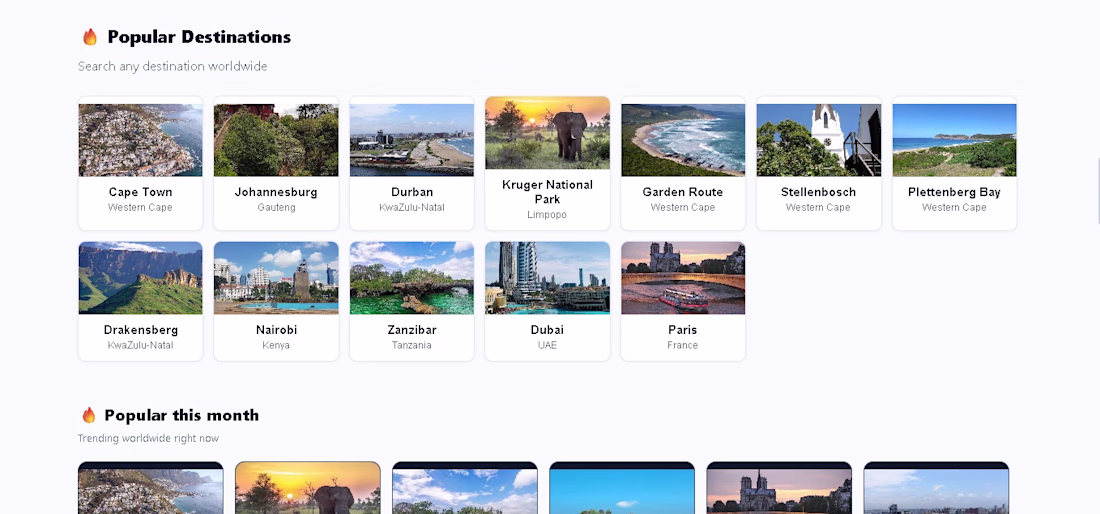The width and height of the screenshot is (1100, 514).
Task: Click the Nairobi title text
Action: [x=276, y=330]
